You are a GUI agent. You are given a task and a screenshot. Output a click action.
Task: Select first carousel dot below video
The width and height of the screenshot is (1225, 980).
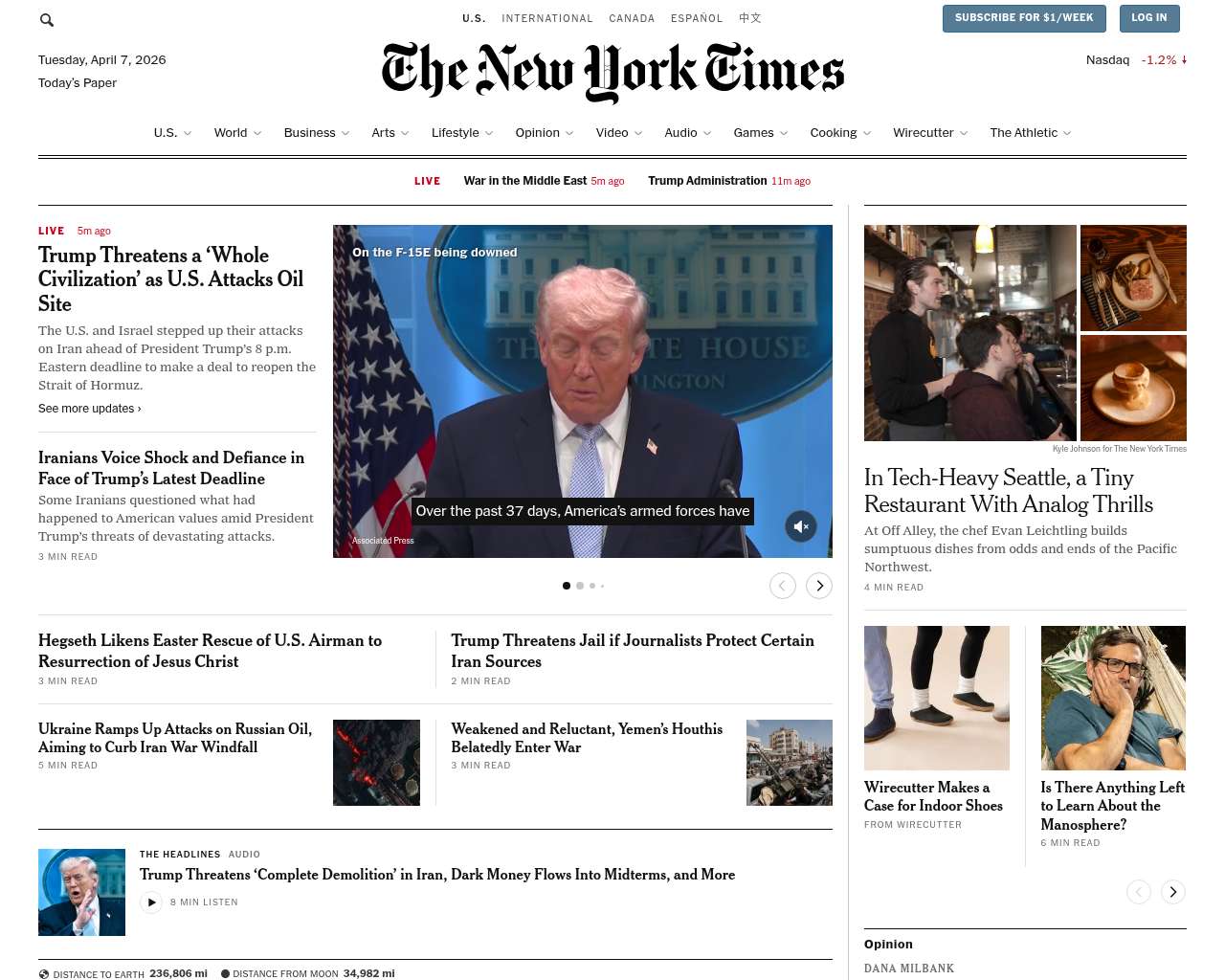pos(567,586)
